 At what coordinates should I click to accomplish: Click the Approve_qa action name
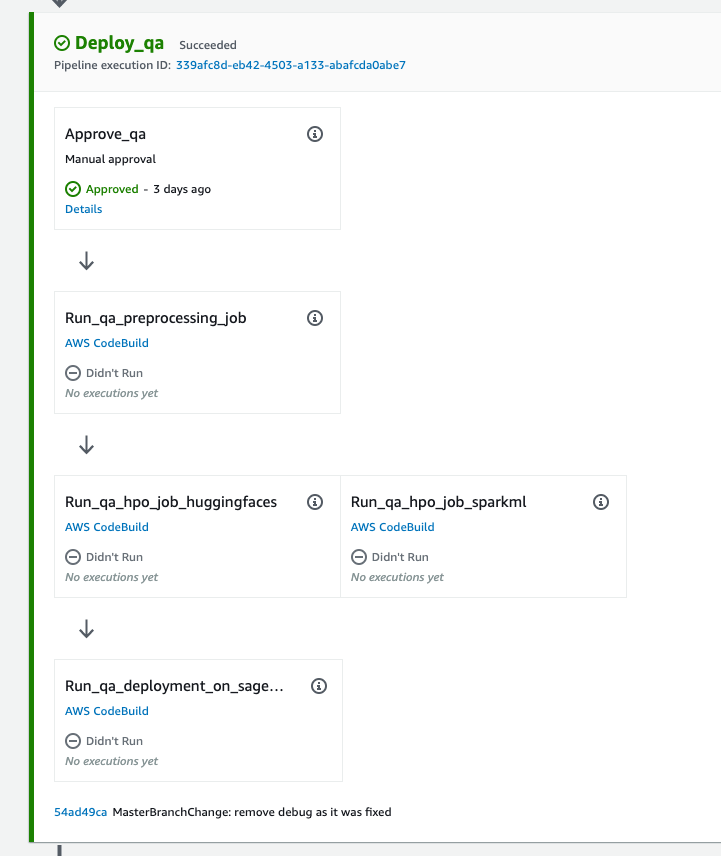[x=106, y=134]
